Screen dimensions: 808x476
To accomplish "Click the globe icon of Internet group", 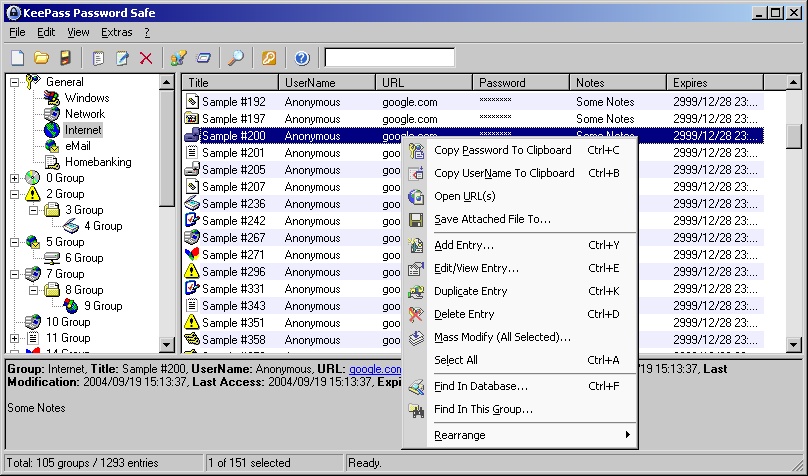I will click(52, 130).
